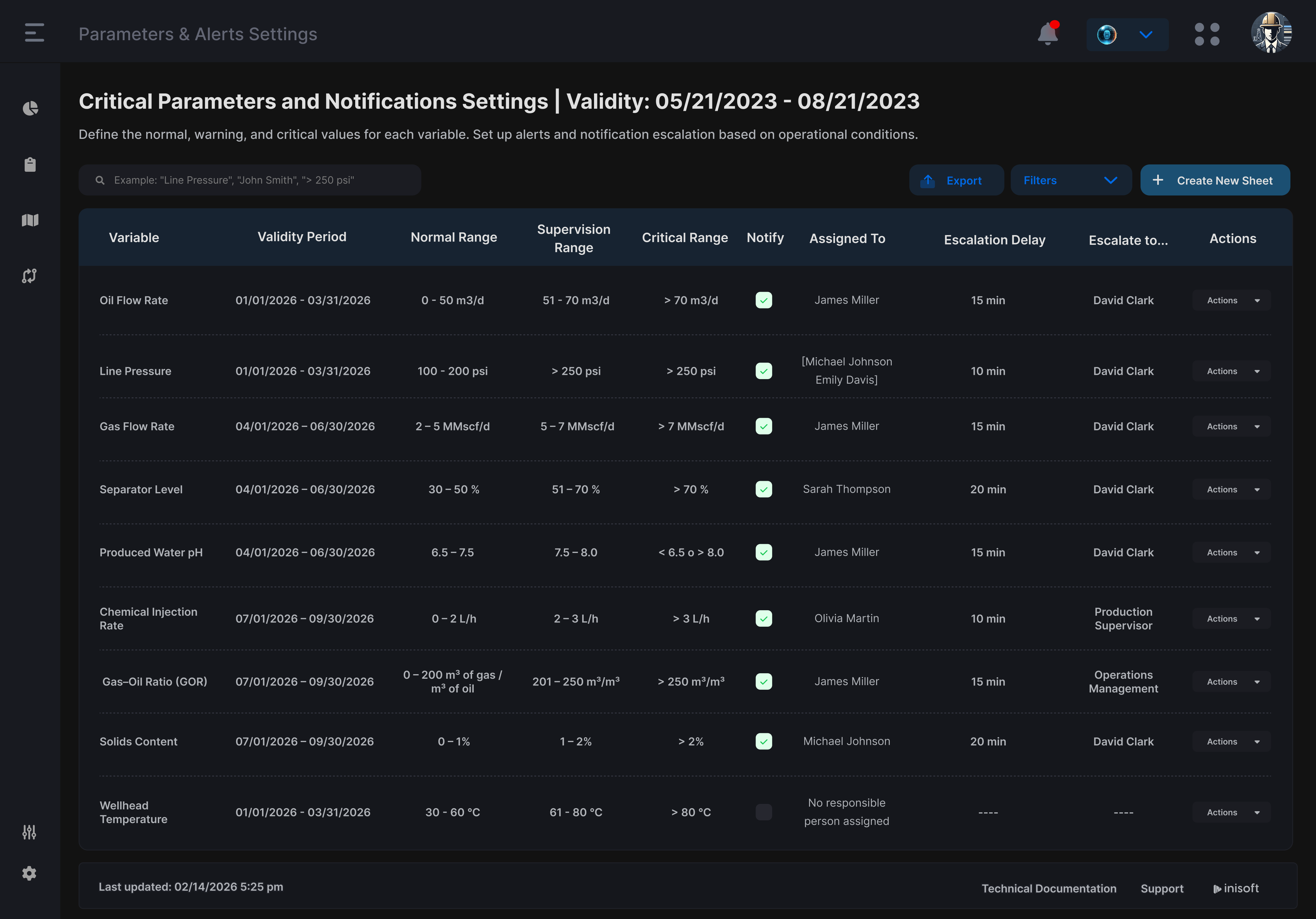The width and height of the screenshot is (1316, 919).
Task: Open the sliders parameters sidebar icon
Action: (29, 832)
